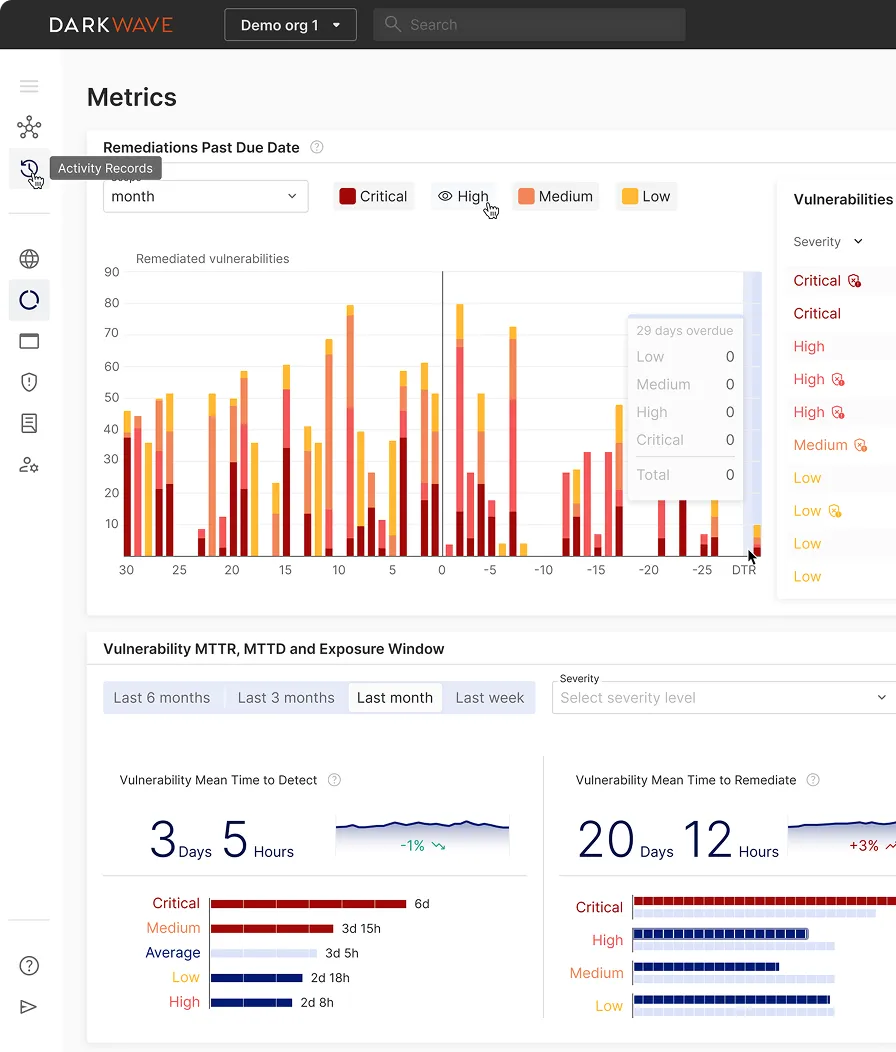Click the Remediated vulnerabilities axis label
This screenshot has height=1052, width=896.
213,259
